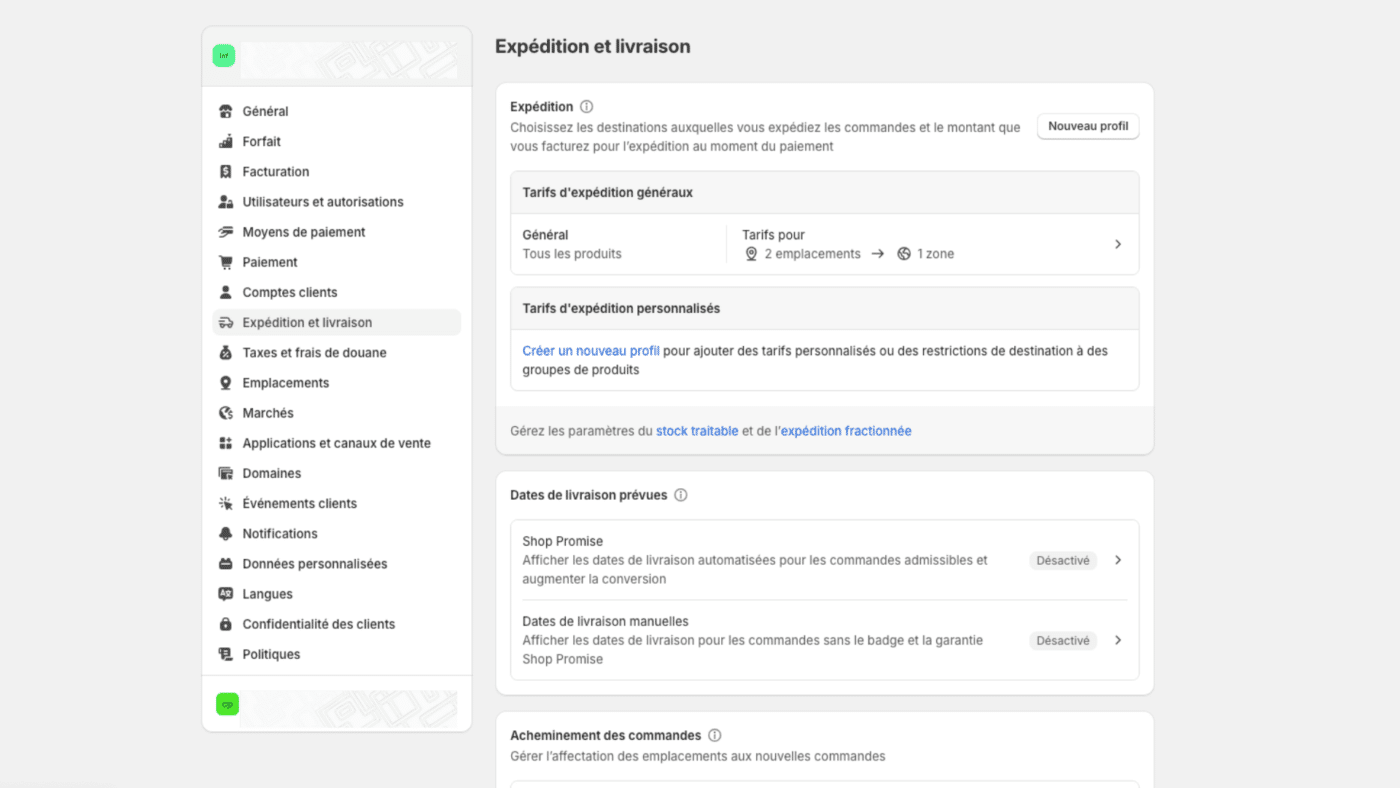Click the Paiement shopping cart icon

pyautogui.click(x=225, y=262)
